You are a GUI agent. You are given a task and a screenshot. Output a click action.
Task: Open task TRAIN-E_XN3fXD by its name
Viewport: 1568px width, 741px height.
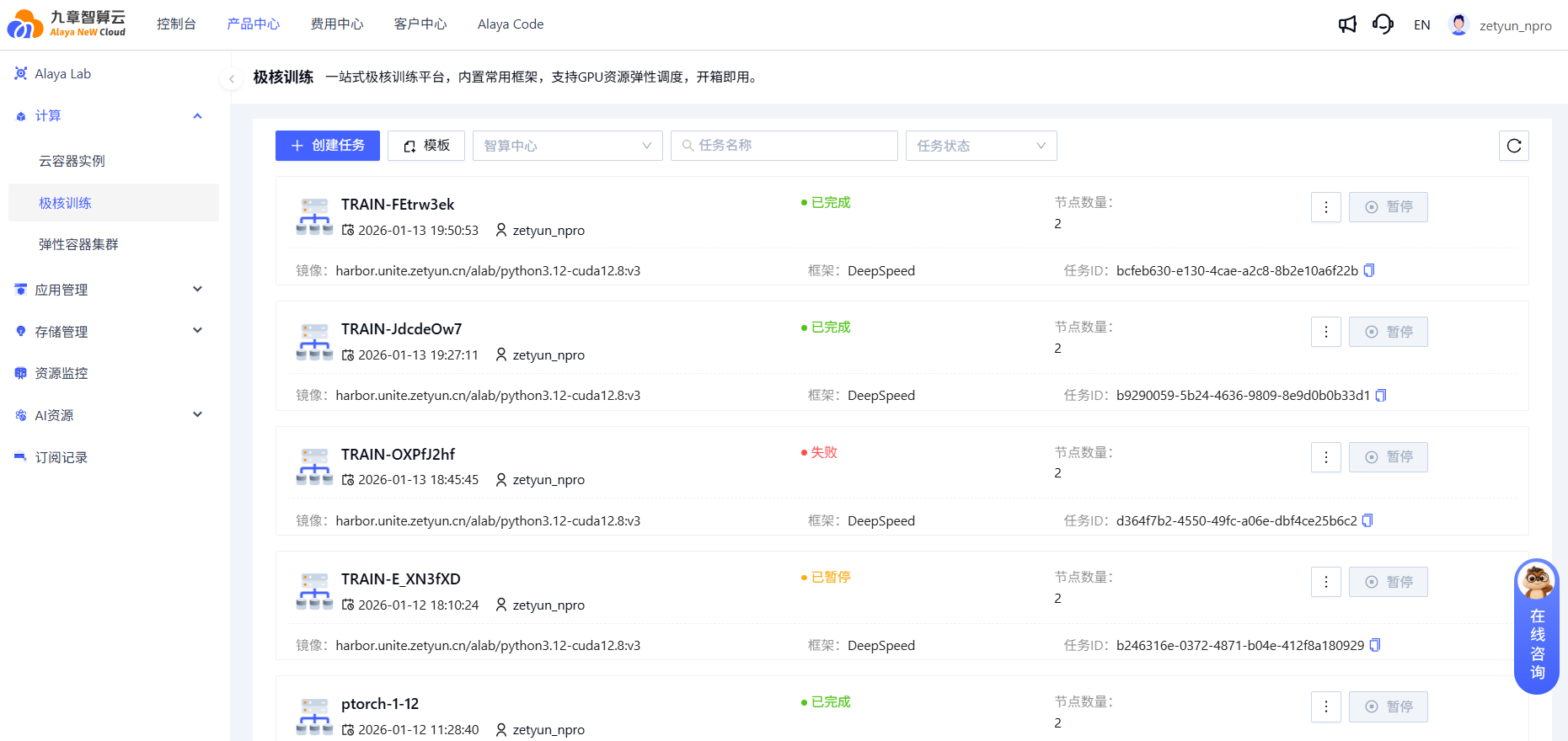pos(401,579)
